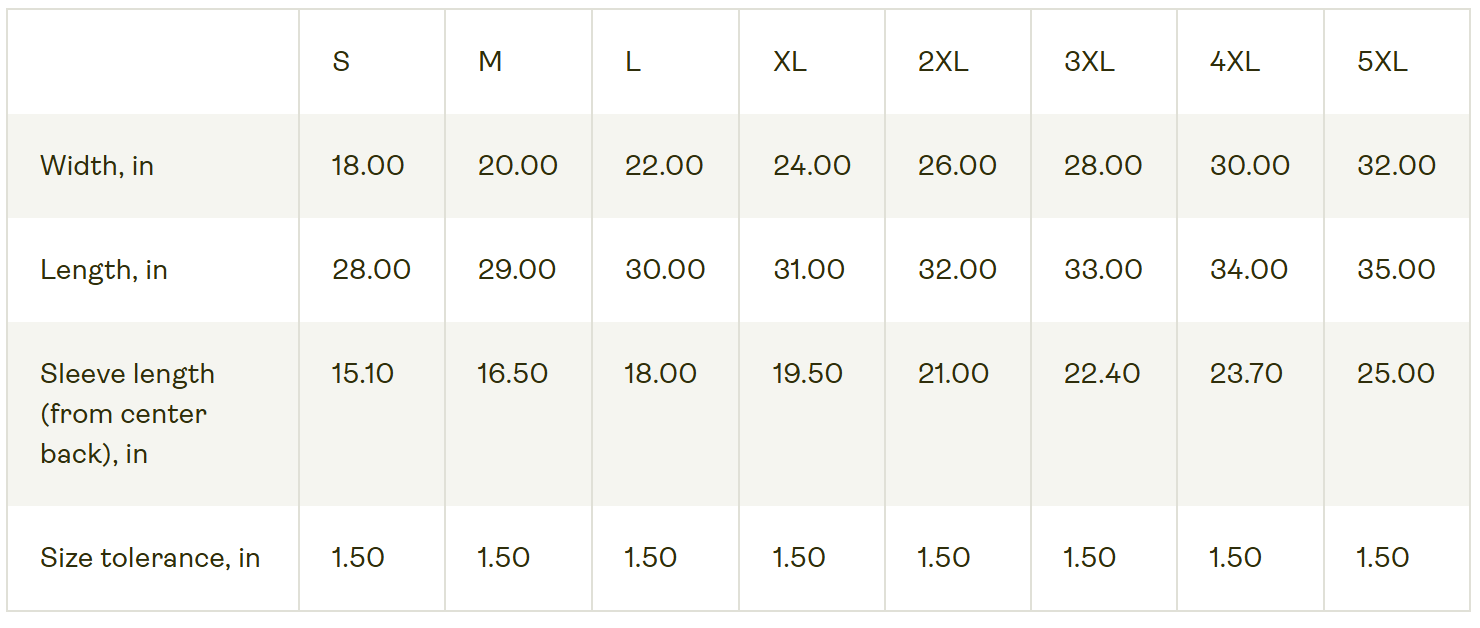Click the 'Width, in' row label
Screen dimensions: 1480x628
click(x=97, y=166)
